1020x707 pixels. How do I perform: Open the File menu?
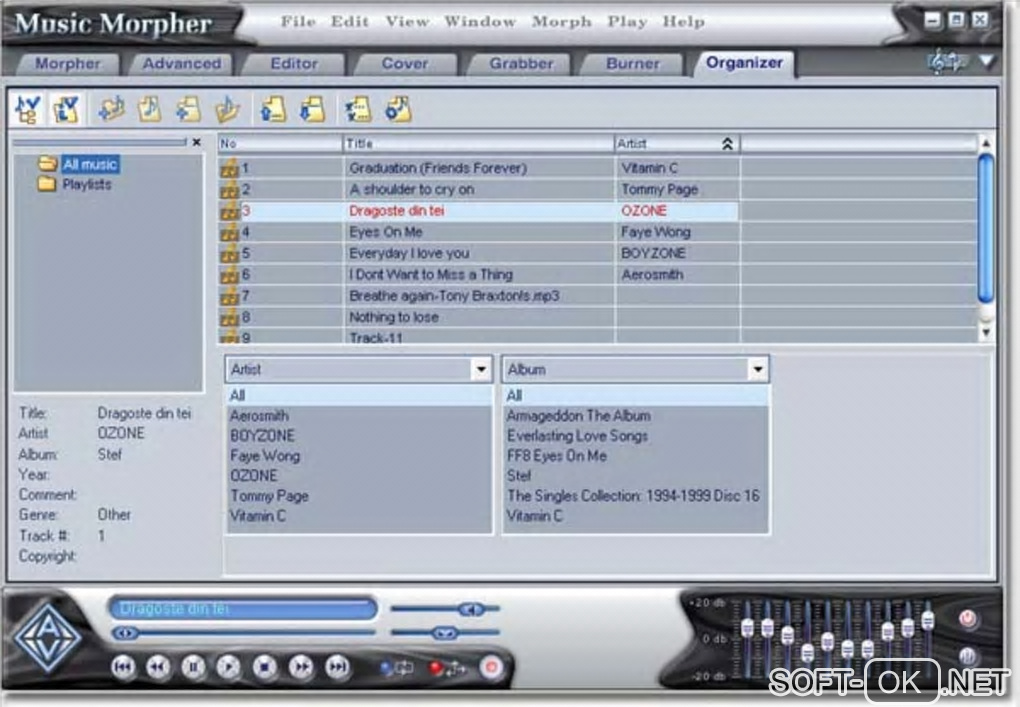click(x=298, y=21)
